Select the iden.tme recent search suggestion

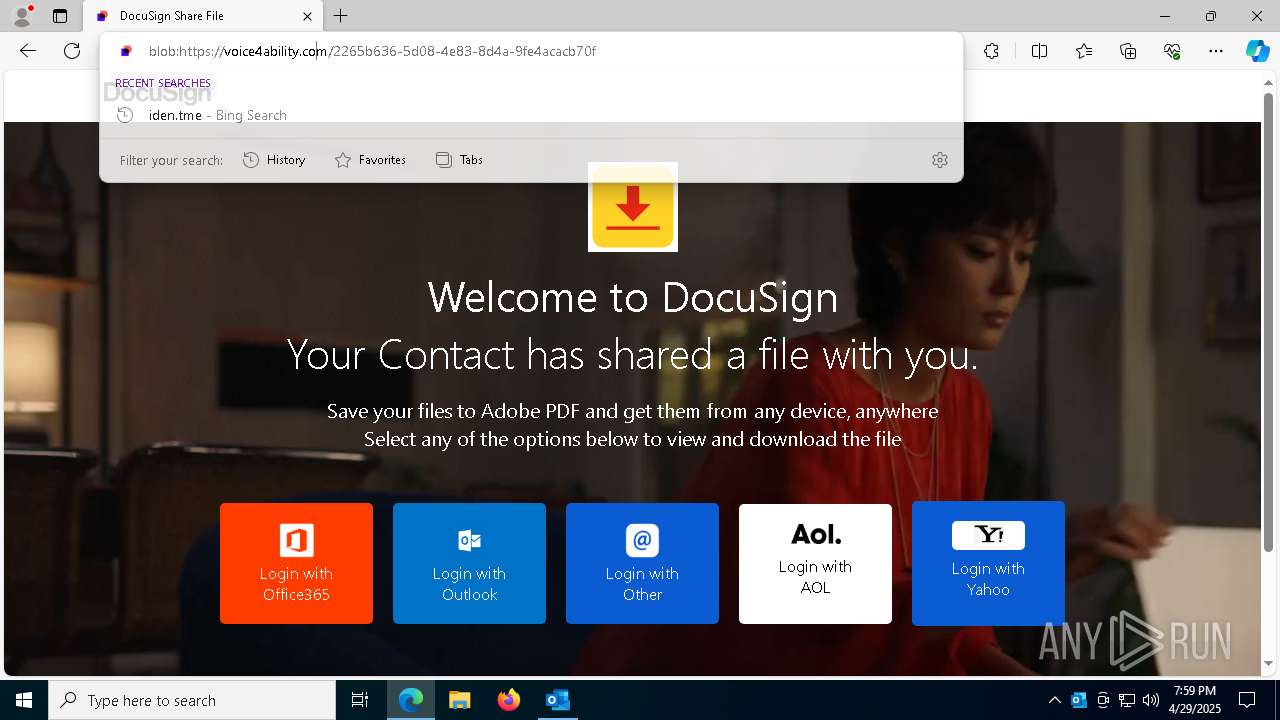click(531, 115)
